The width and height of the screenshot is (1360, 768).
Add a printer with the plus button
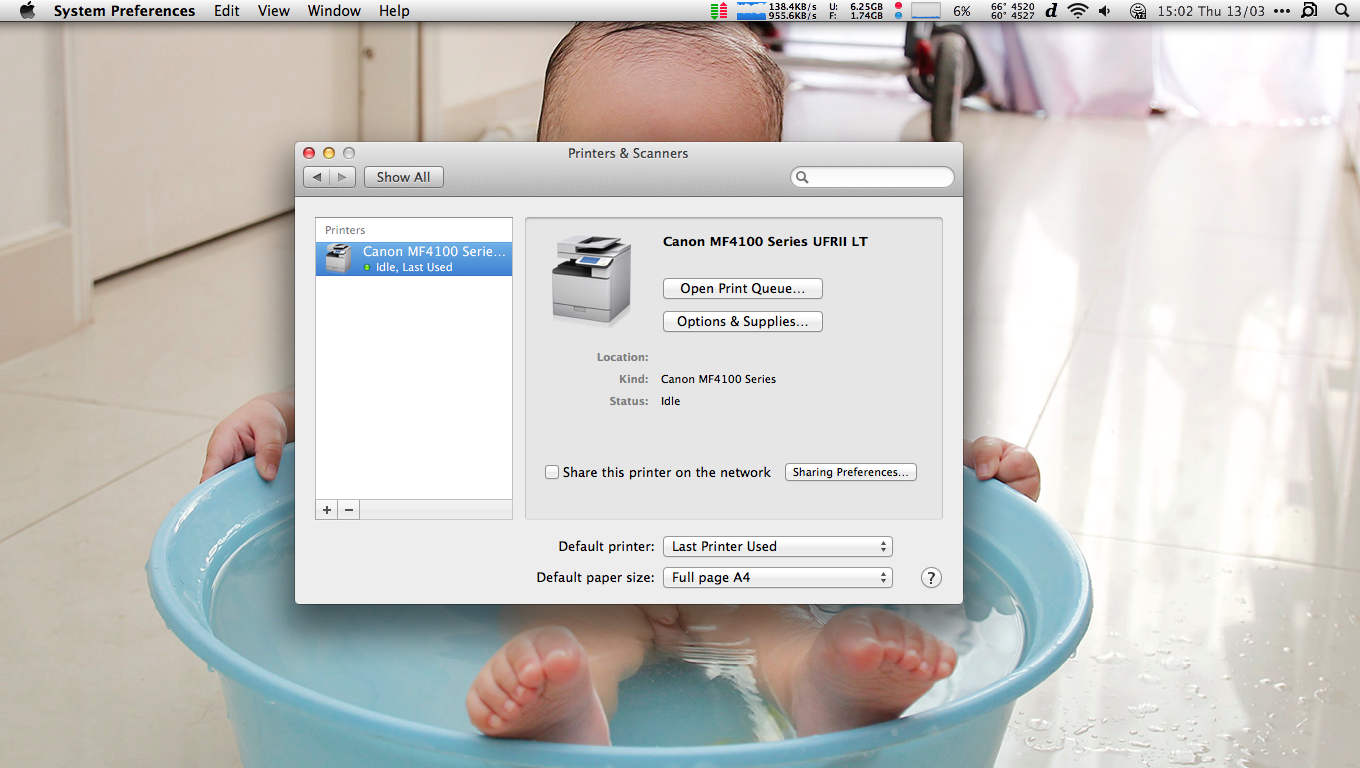327,510
